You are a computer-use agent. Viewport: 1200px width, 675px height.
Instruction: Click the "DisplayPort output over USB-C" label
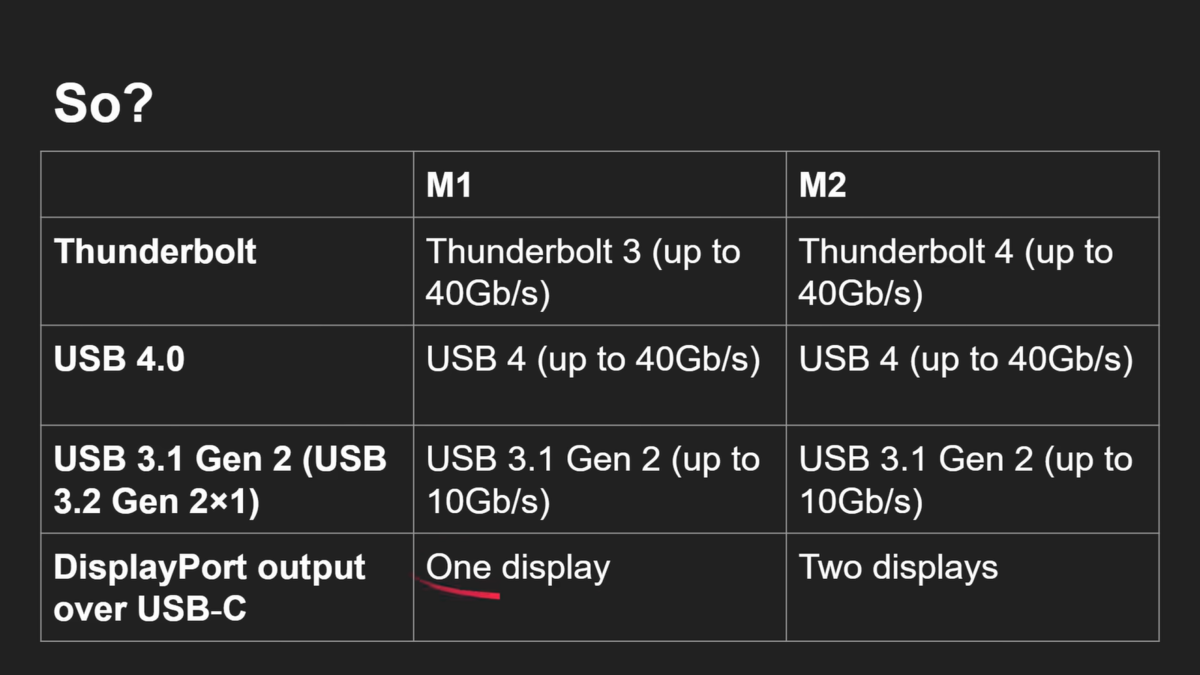210,588
